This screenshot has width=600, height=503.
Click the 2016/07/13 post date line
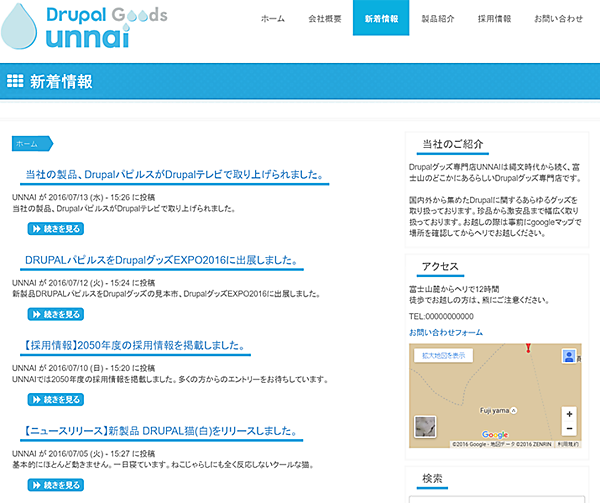83,197
